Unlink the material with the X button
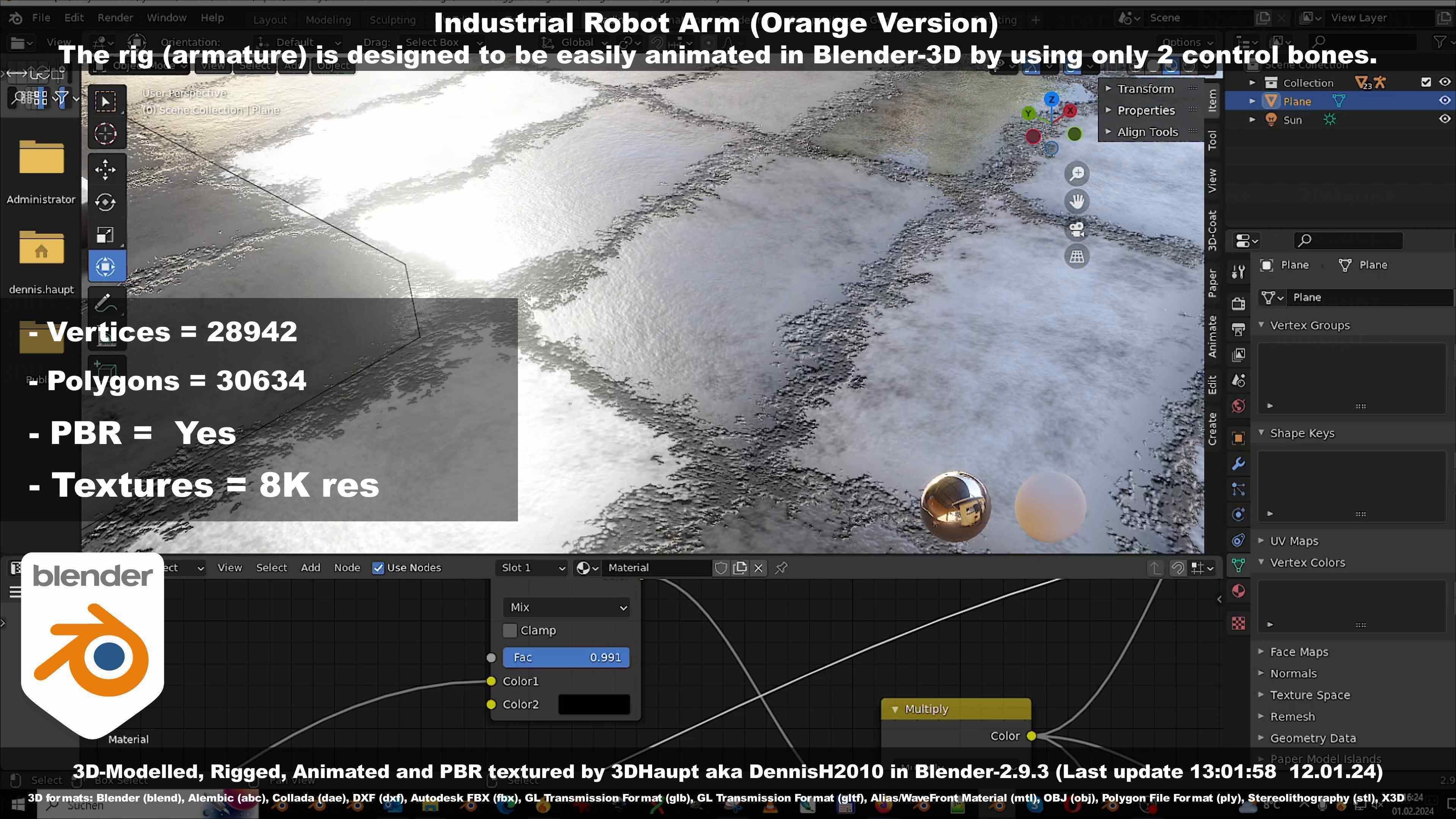This screenshot has width=1456, height=819. tap(758, 568)
